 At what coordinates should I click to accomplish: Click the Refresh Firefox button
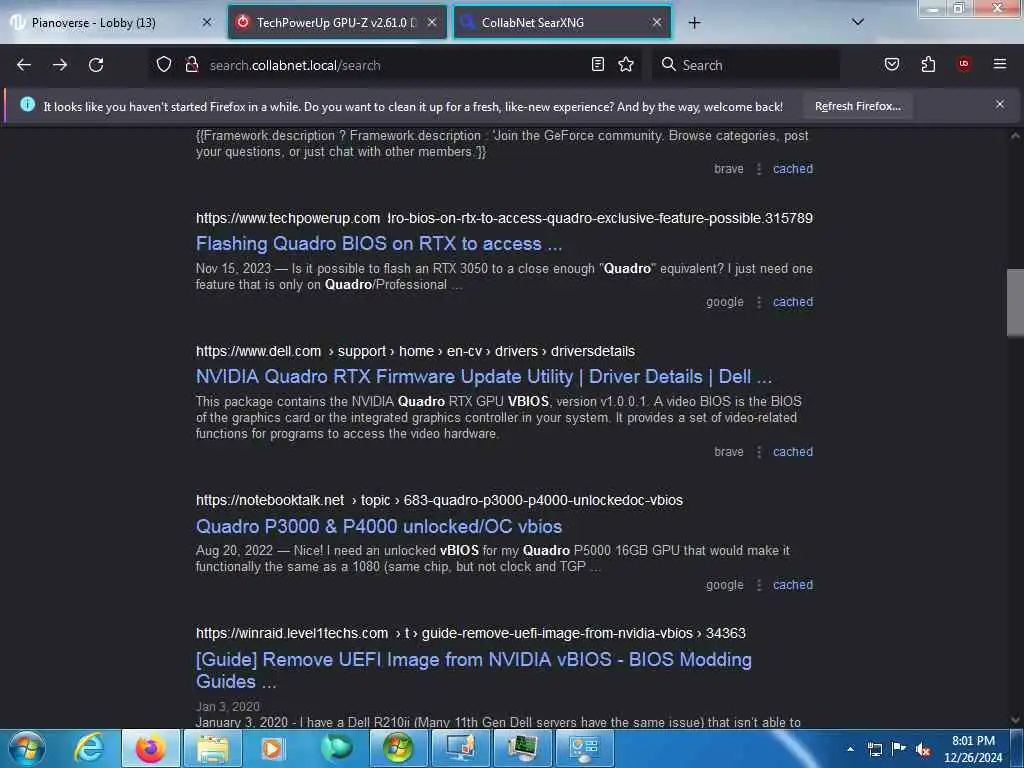pyautogui.click(x=857, y=106)
